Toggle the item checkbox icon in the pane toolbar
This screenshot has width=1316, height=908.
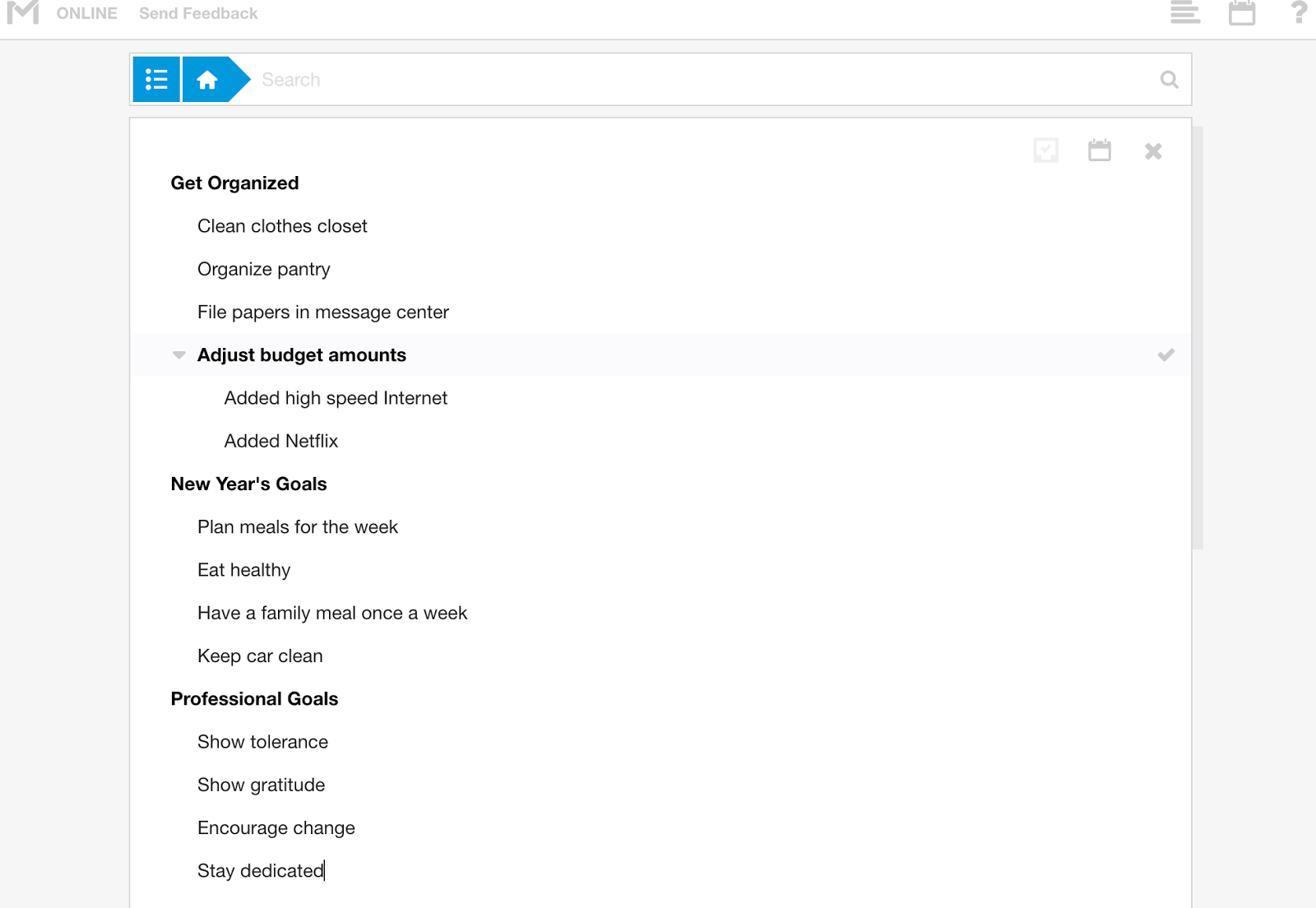click(x=1046, y=151)
